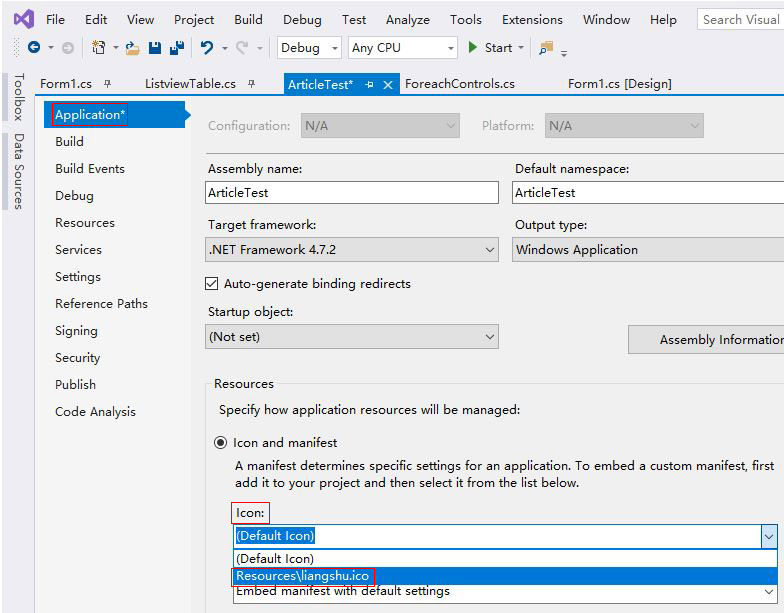Choose (Default Icon) in the dropdown list

coord(505,558)
